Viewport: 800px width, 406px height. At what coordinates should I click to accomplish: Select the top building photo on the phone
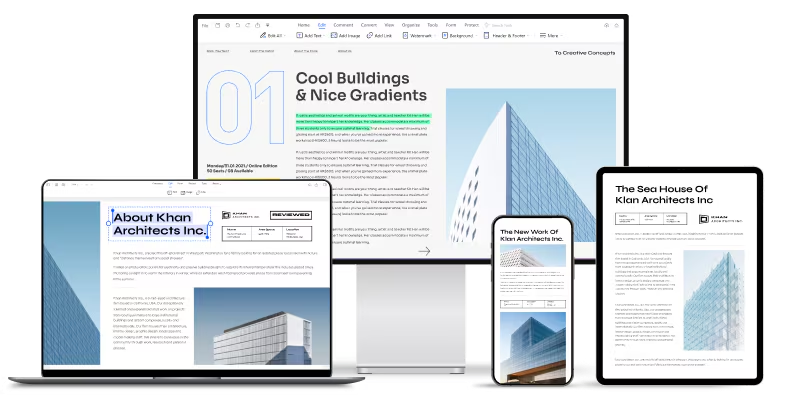pyautogui.click(x=533, y=256)
